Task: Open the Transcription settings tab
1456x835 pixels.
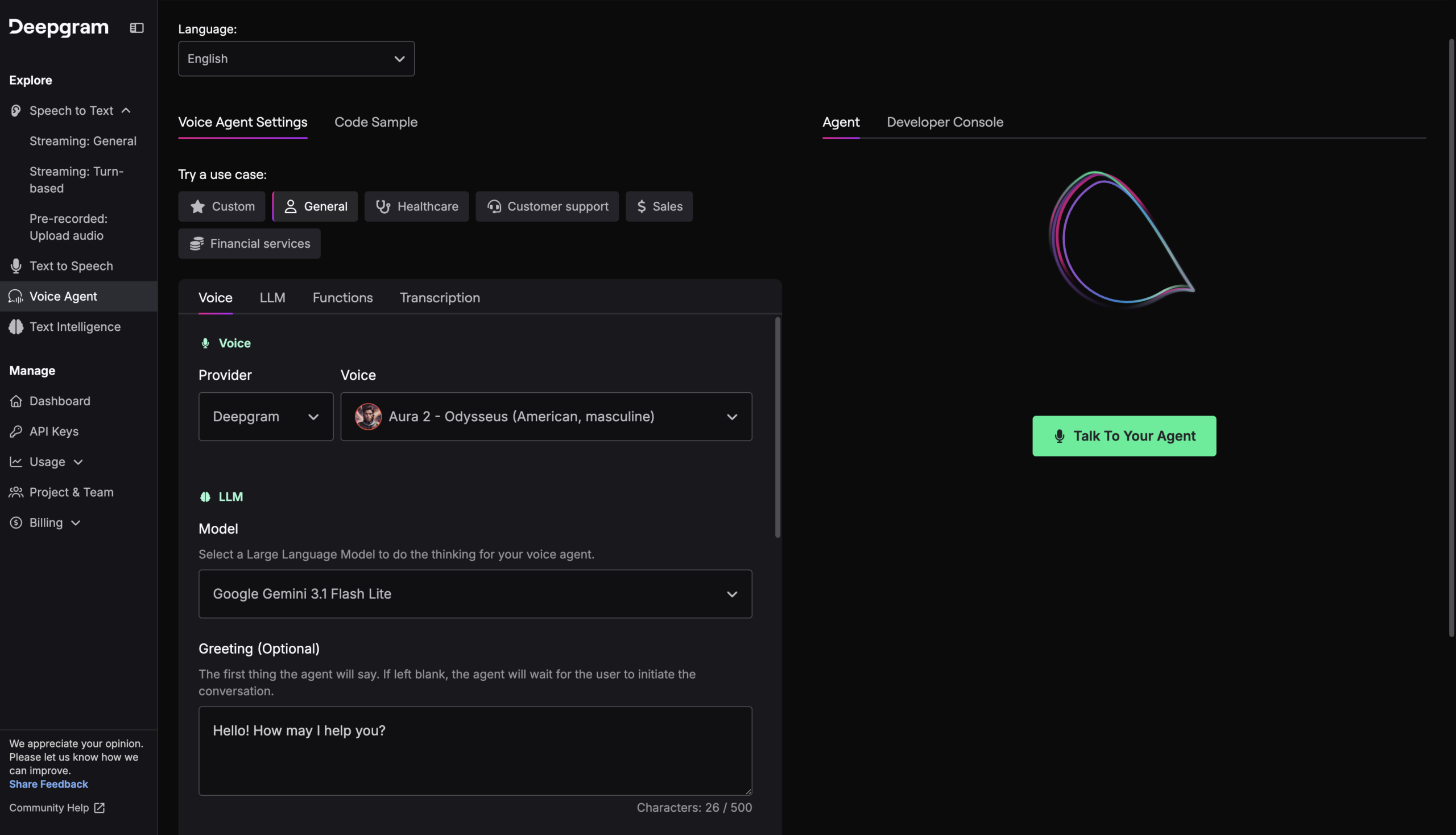Action: point(440,298)
